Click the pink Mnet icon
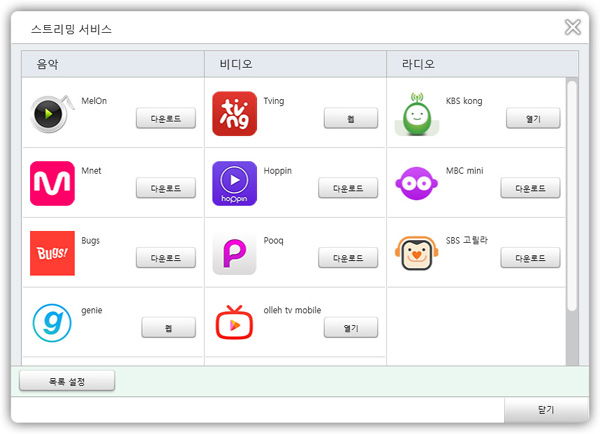600x434 pixels. click(52, 183)
